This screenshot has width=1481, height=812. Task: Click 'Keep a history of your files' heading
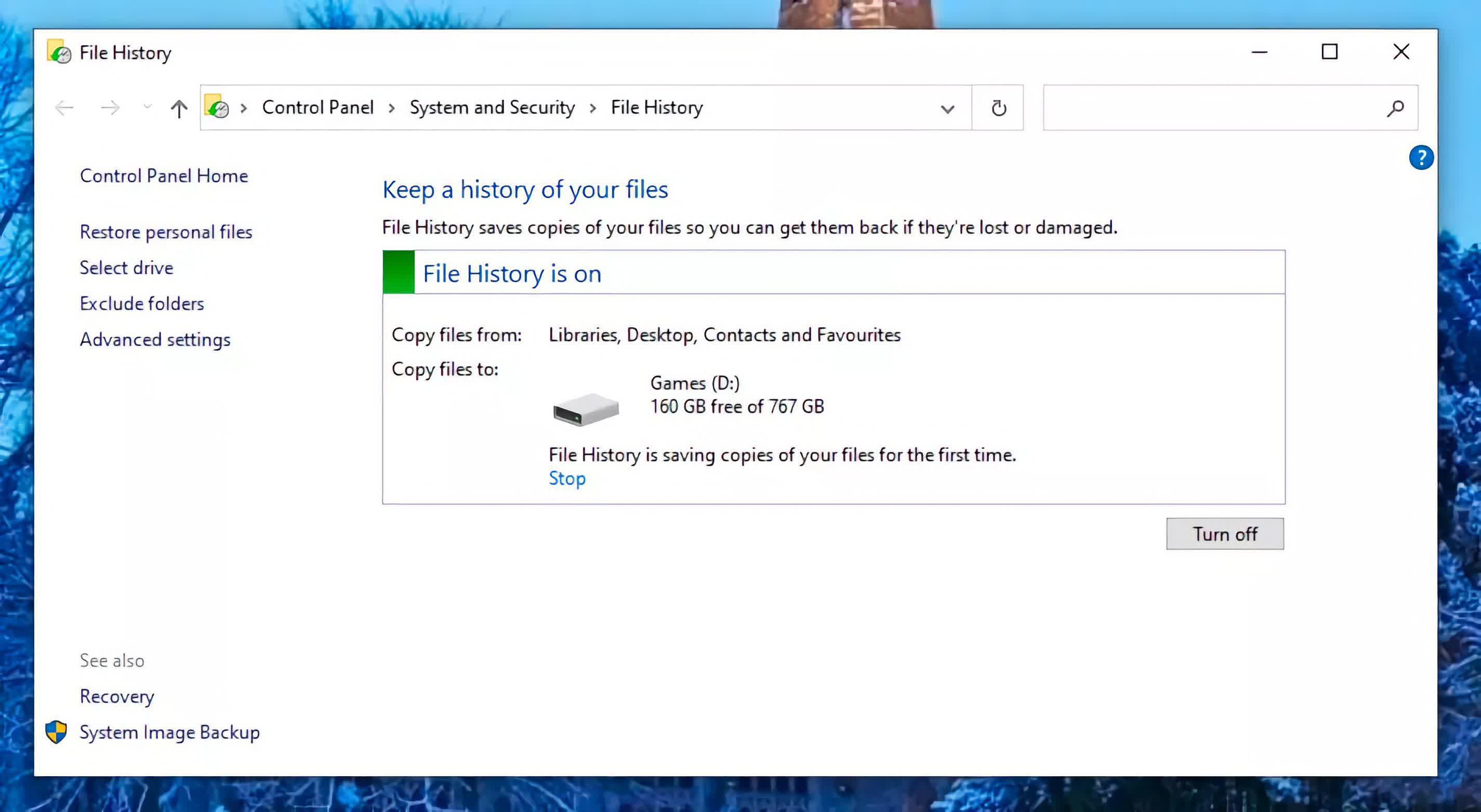point(525,190)
